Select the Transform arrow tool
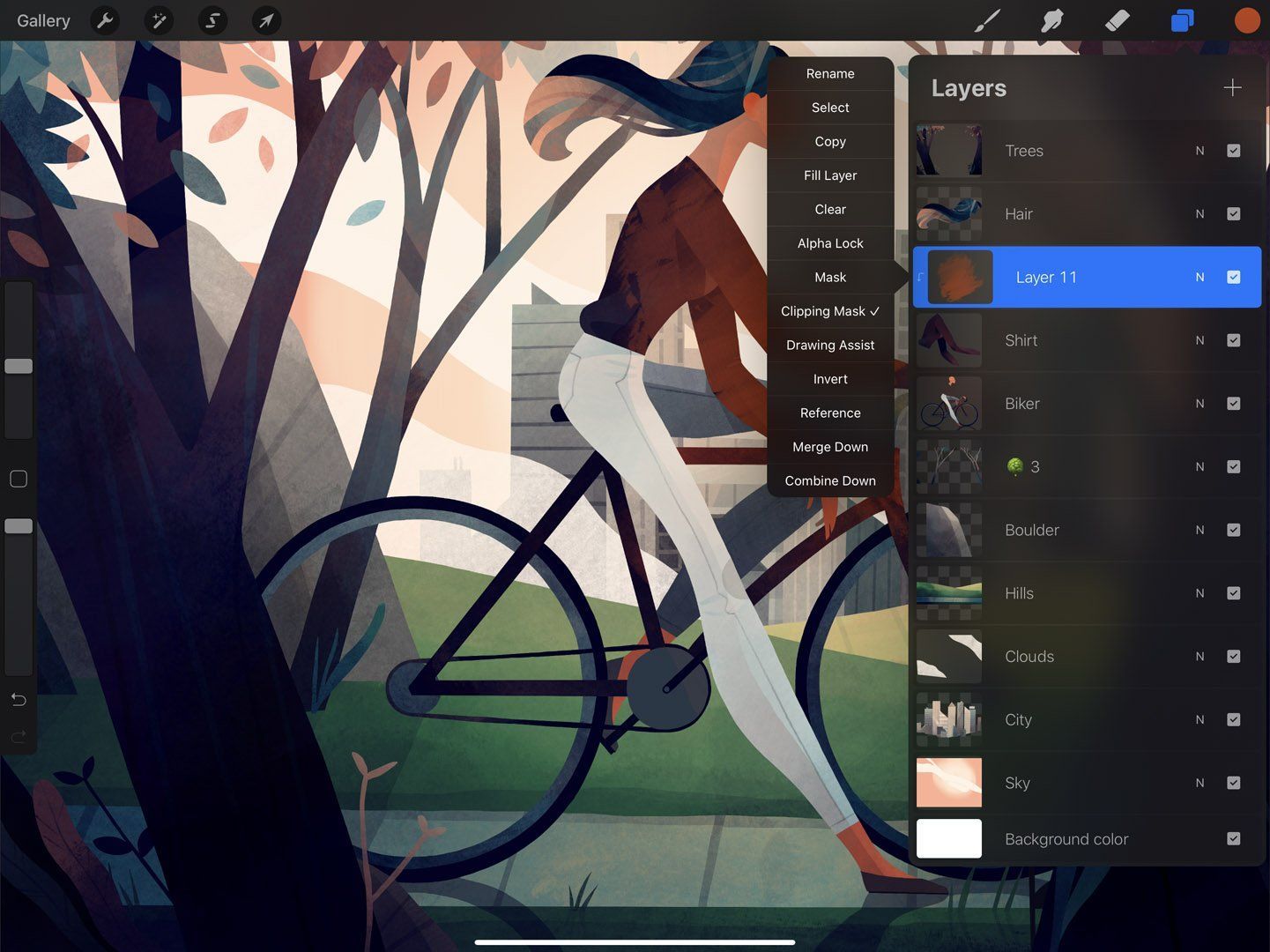This screenshot has height=952, width=1270. click(x=266, y=20)
